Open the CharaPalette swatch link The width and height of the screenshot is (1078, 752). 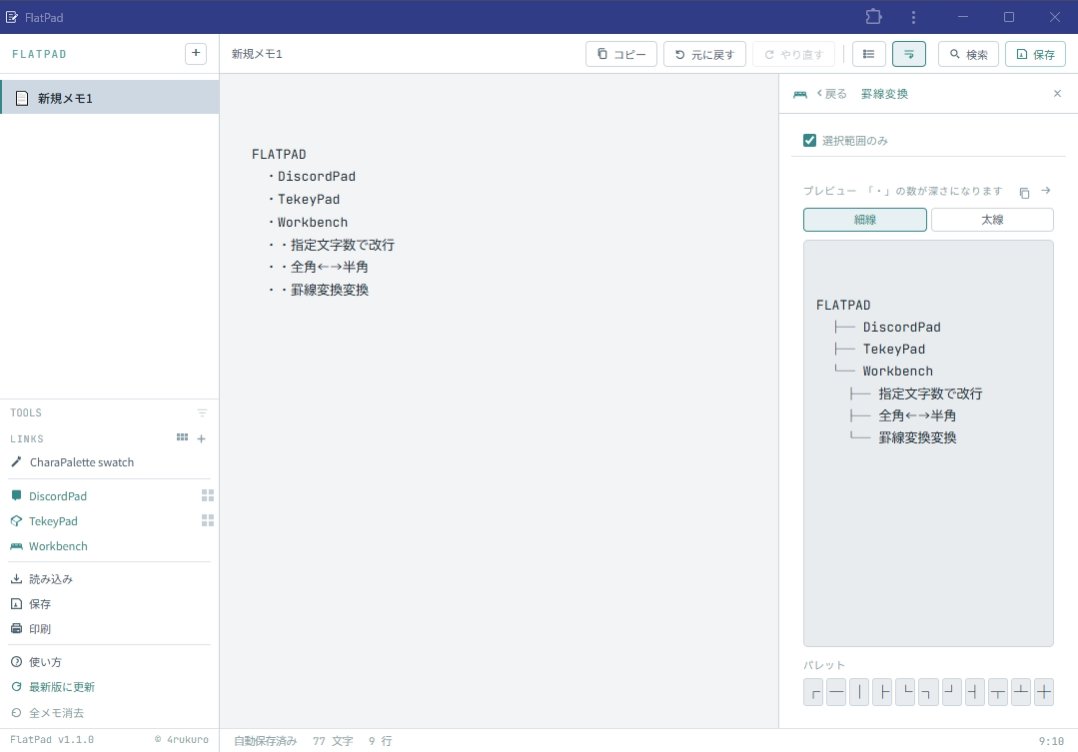click(x=82, y=462)
